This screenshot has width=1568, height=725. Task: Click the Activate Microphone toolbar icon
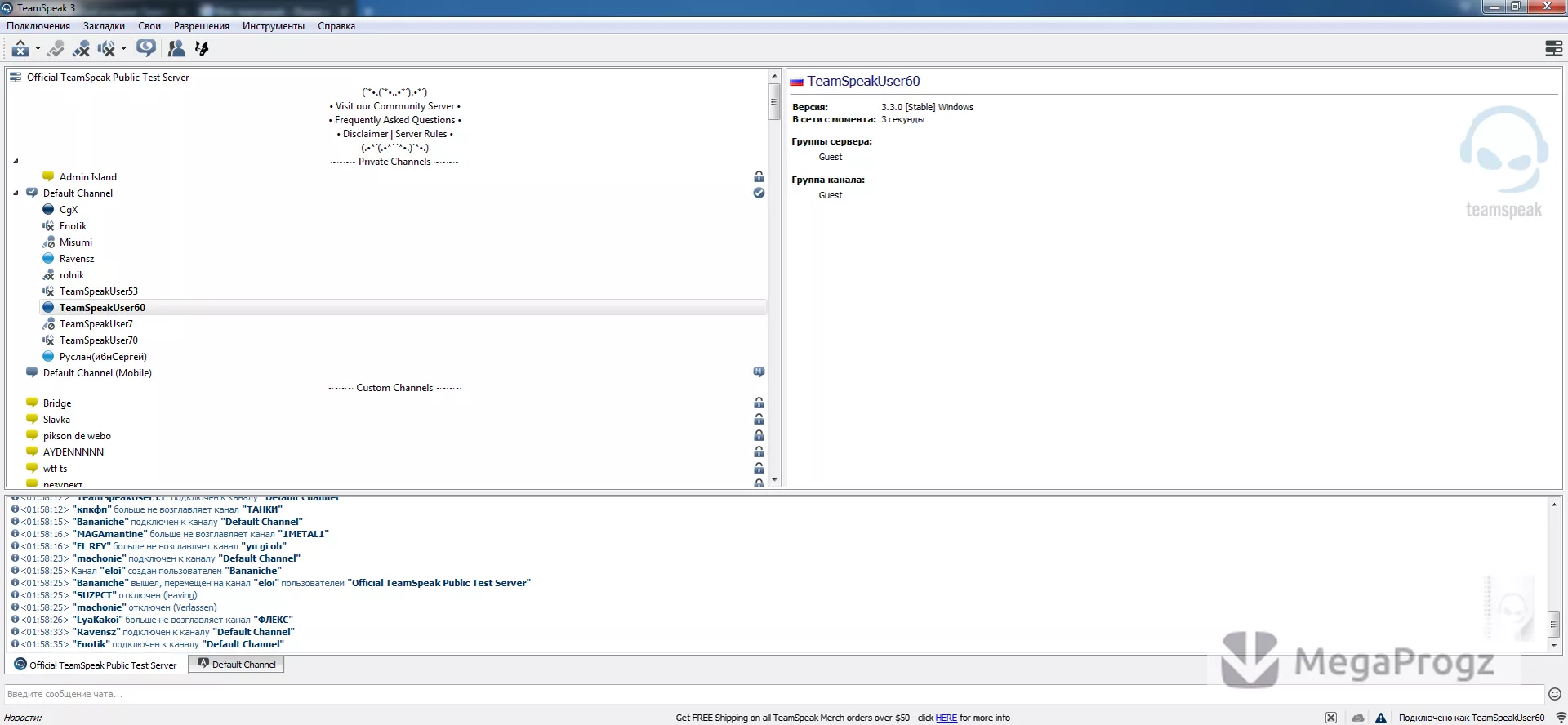(56, 48)
